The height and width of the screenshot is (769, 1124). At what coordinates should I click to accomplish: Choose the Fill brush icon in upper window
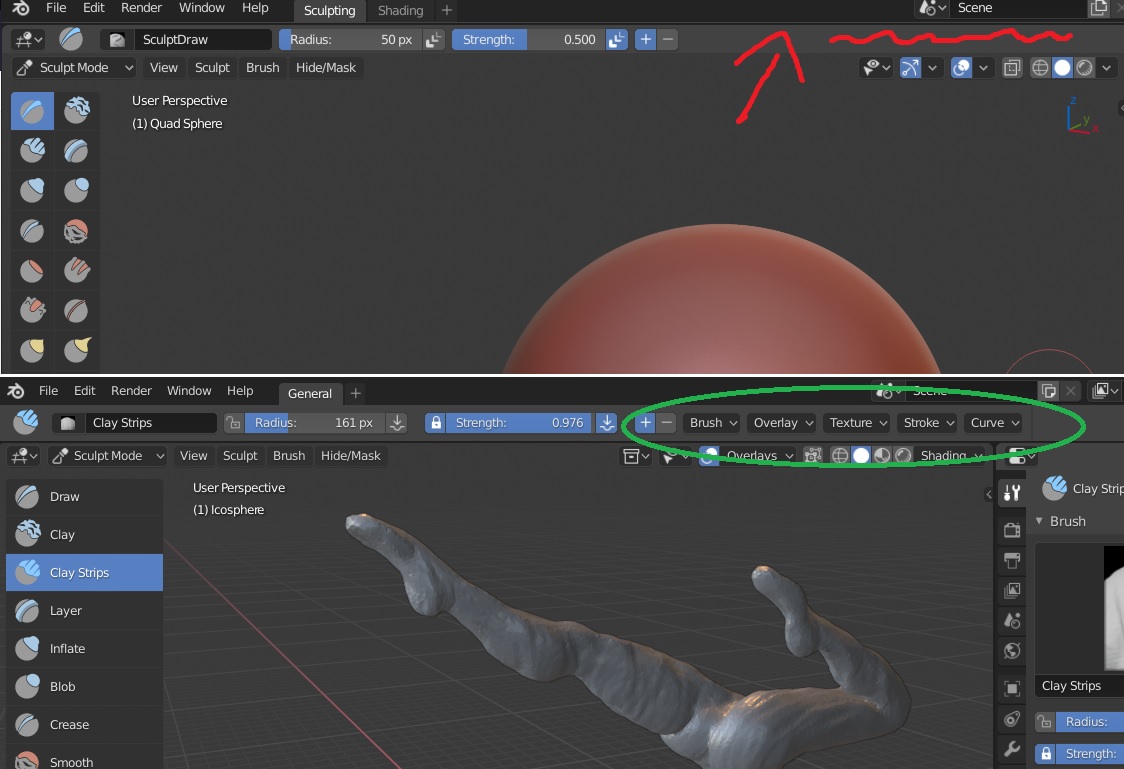[x=77, y=269]
